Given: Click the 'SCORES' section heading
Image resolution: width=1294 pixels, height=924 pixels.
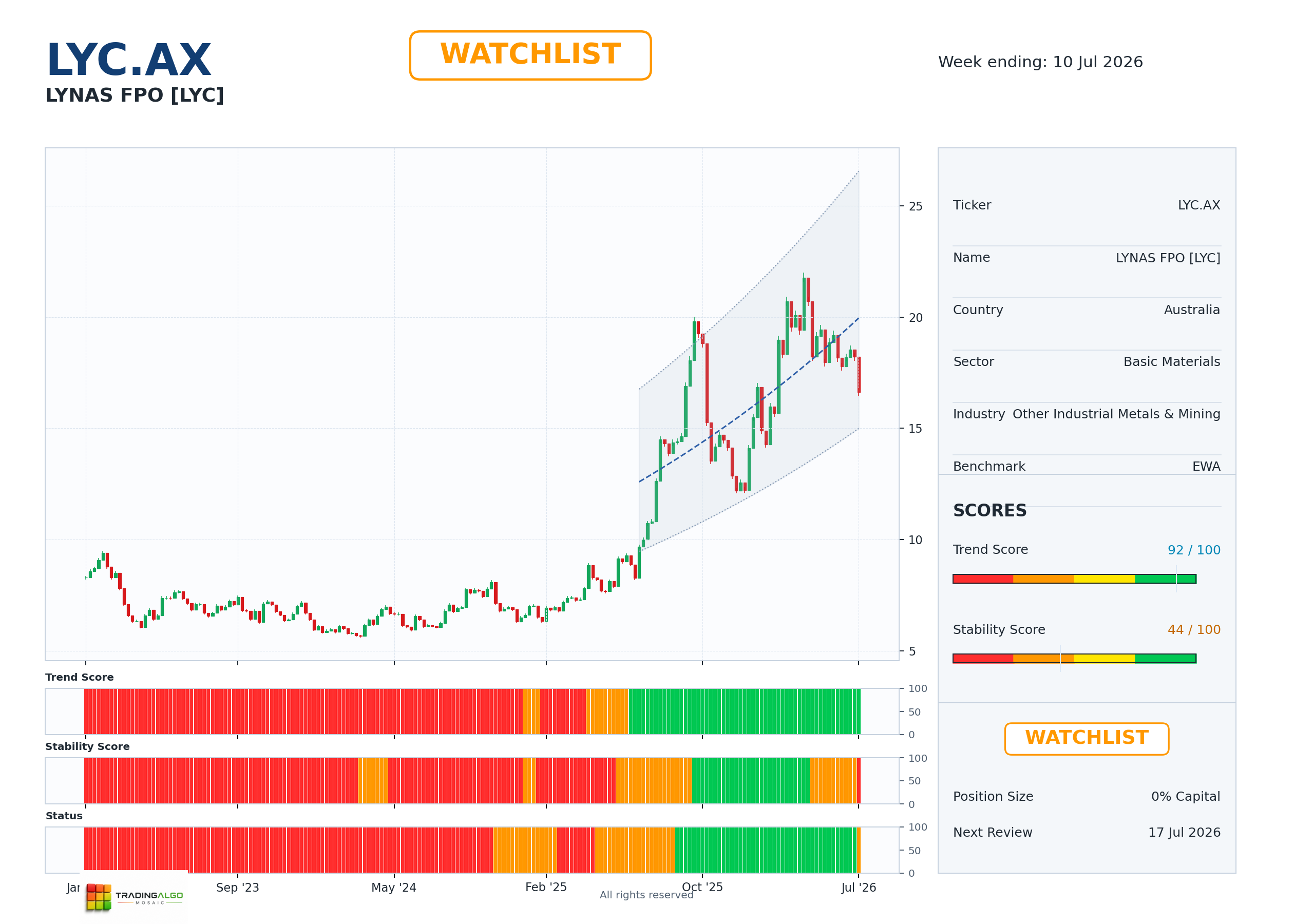Looking at the screenshot, I should 989,510.
